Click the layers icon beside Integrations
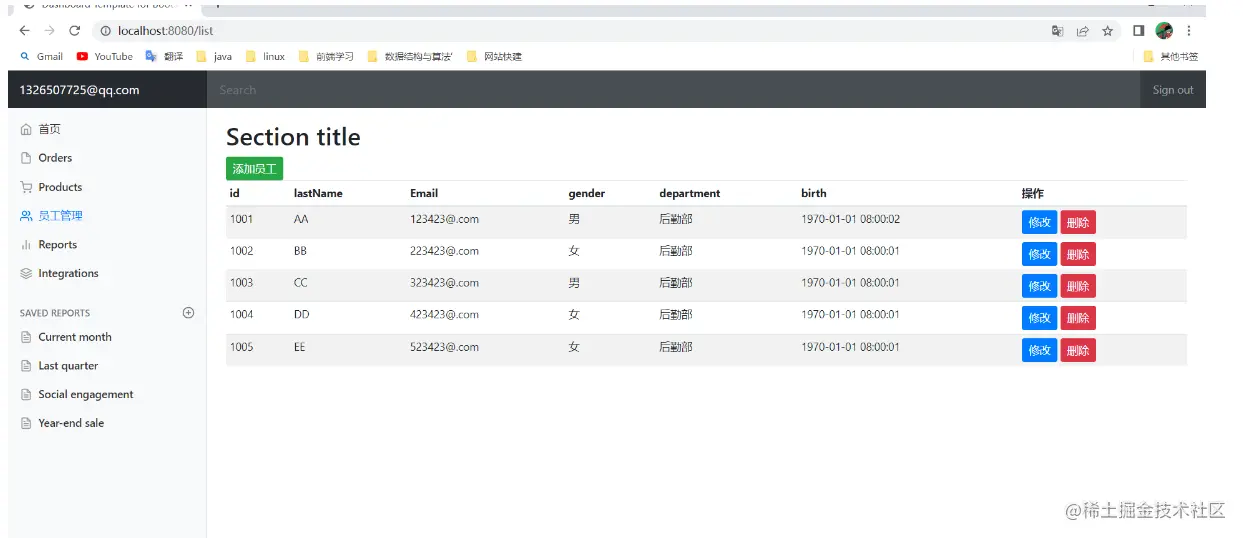The image size is (1243, 538). [26, 273]
